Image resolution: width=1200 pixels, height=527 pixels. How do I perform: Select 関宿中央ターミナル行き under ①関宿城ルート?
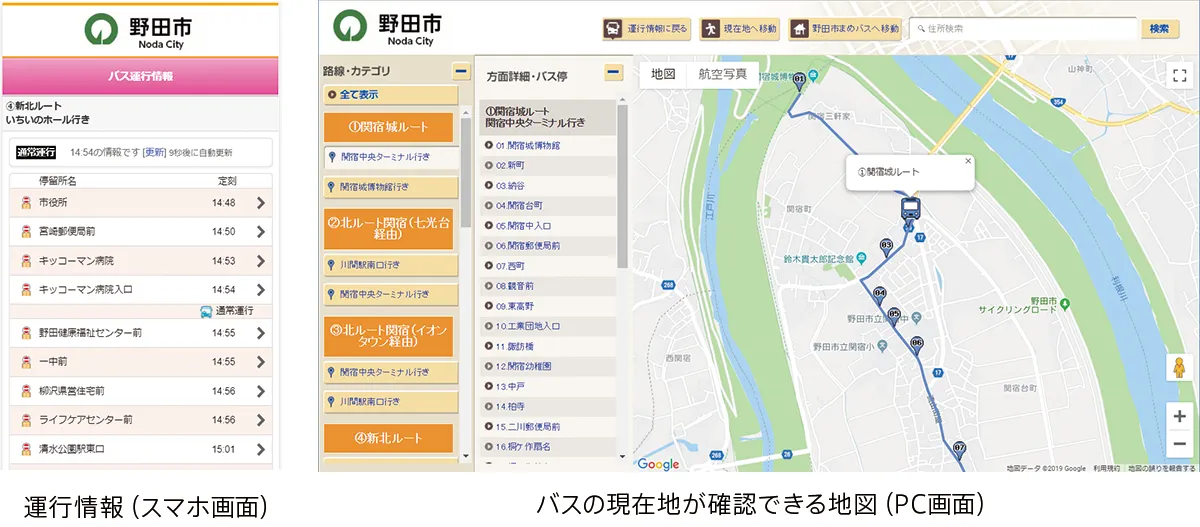point(391,157)
